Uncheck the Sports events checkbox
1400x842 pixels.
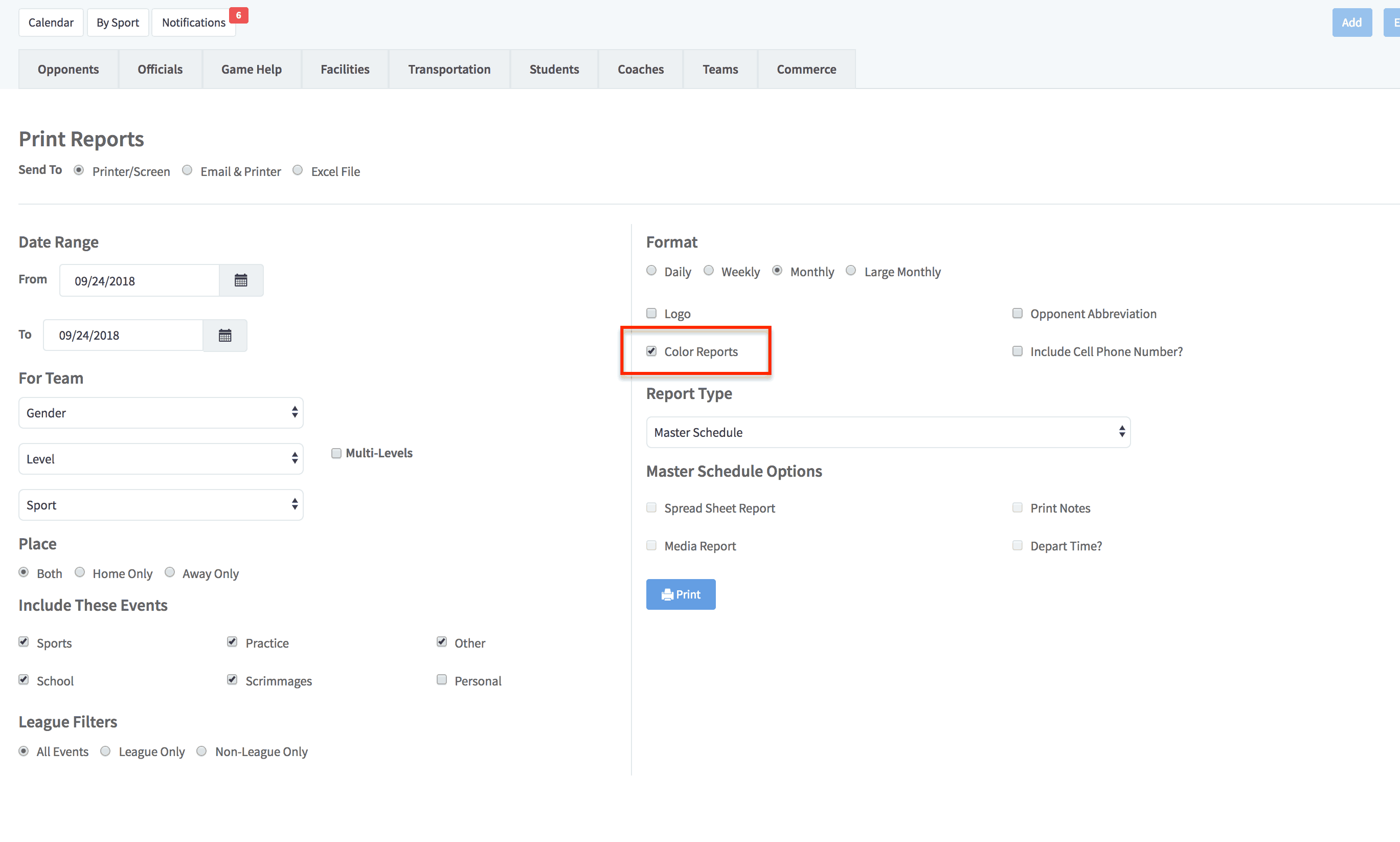coord(24,641)
